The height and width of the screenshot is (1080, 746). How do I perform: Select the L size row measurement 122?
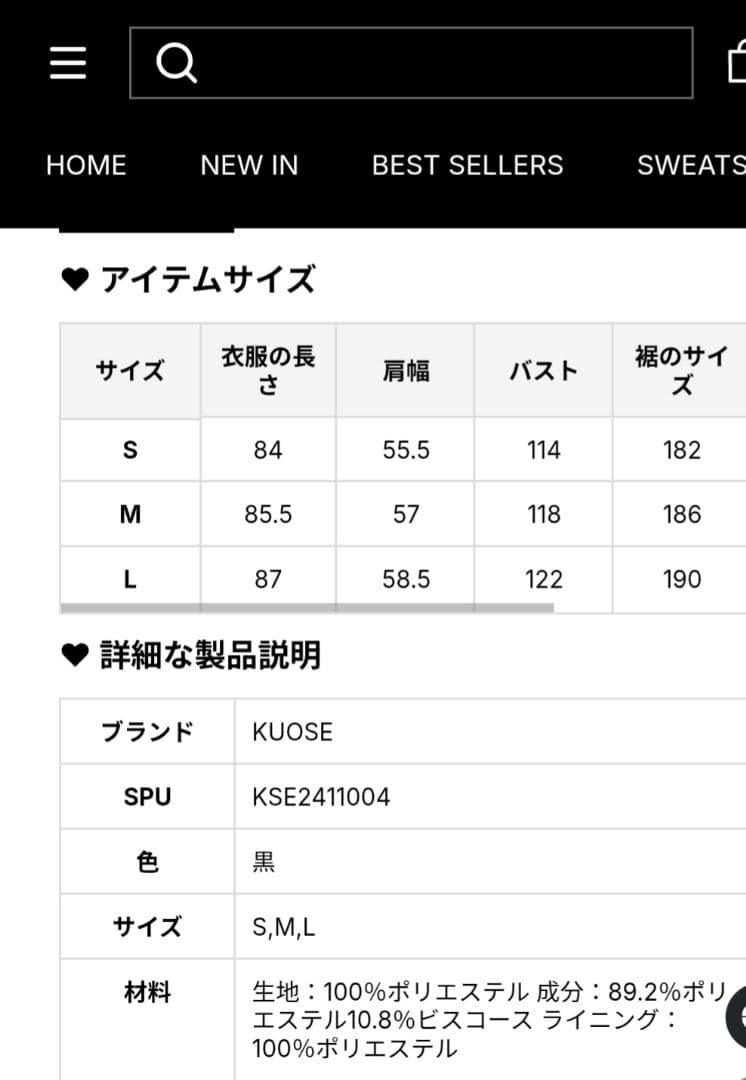(x=542, y=578)
